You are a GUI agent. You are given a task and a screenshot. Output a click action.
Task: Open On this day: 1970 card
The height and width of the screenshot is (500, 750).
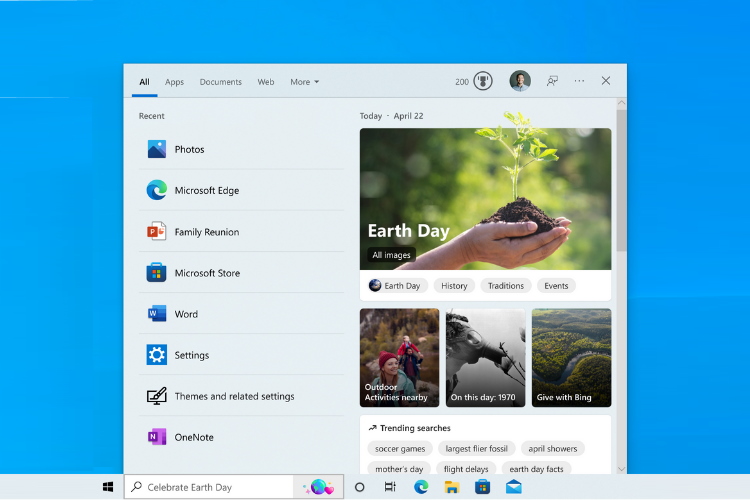485,357
